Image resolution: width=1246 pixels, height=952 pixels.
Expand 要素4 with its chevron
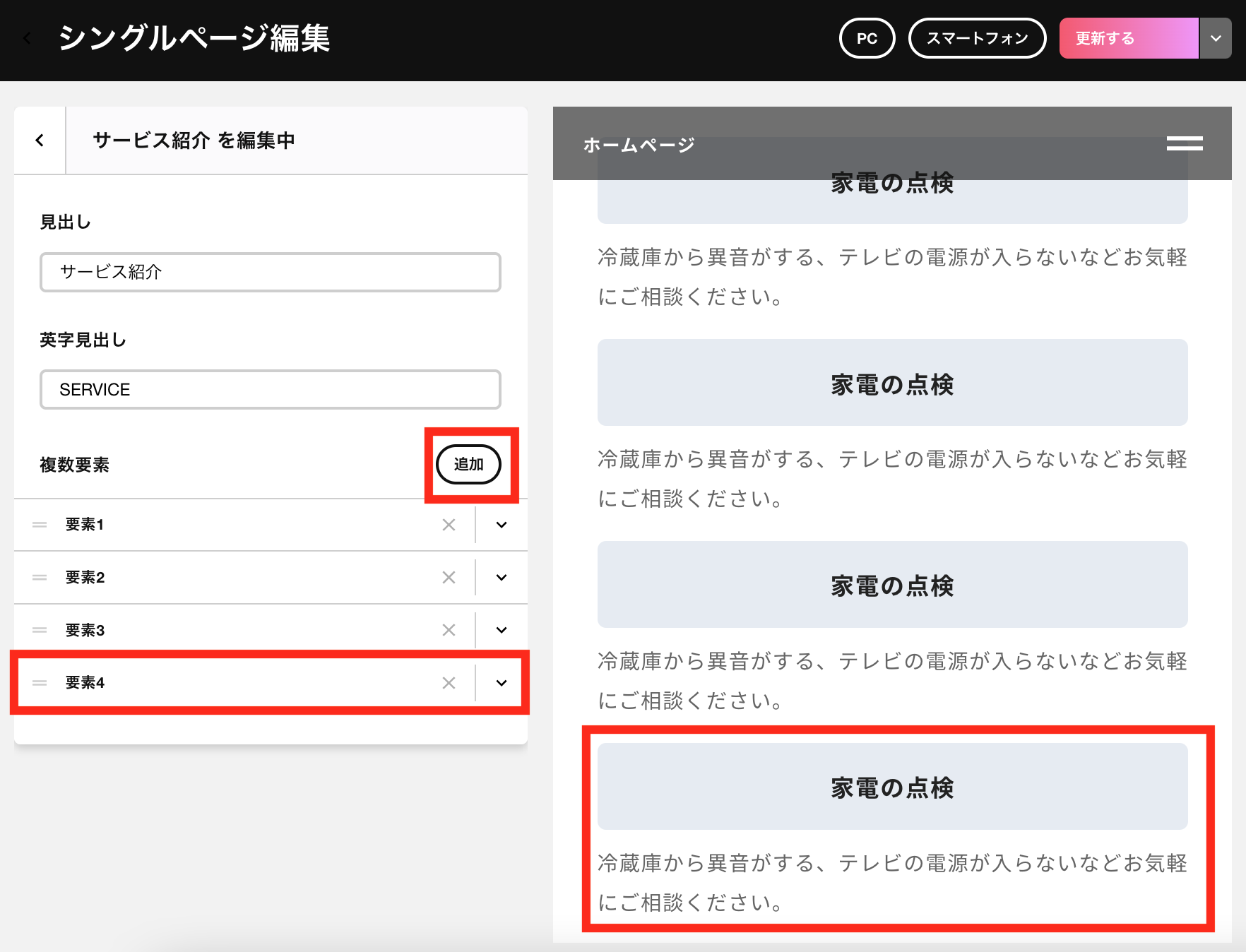point(502,683)
